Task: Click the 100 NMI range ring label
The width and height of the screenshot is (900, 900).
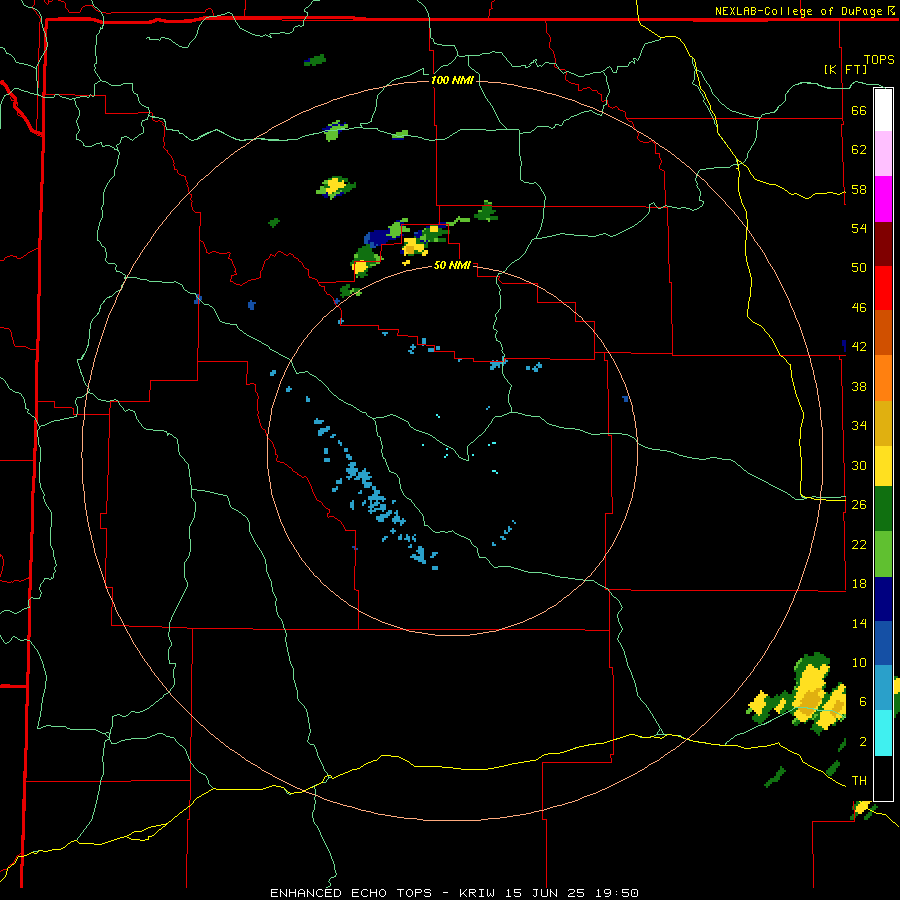Action: click(x=452, y=80)
